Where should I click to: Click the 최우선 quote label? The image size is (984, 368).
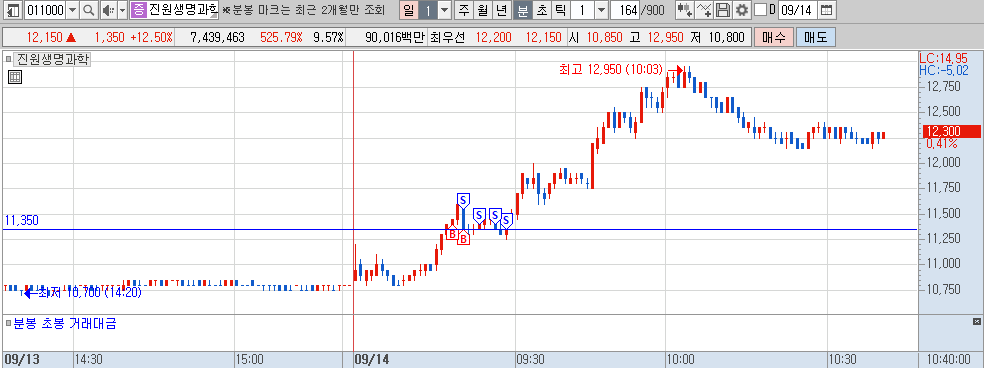[x=447, y=37]
